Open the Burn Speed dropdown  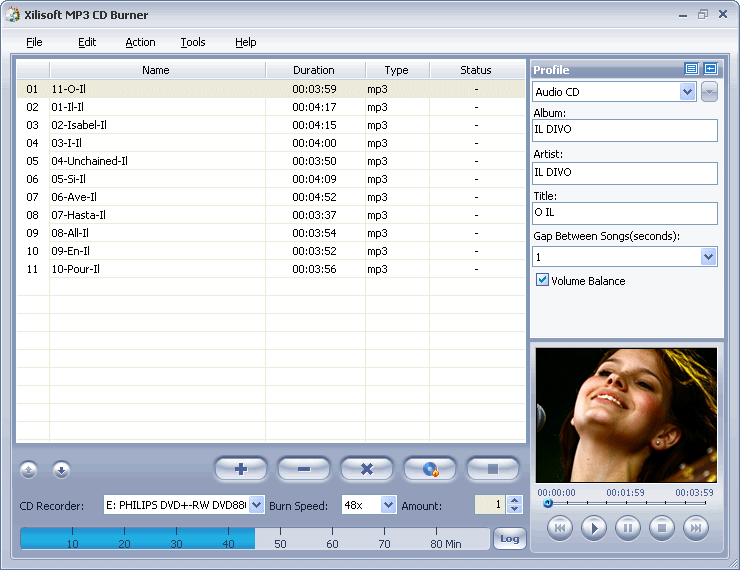tap(388, 505)
